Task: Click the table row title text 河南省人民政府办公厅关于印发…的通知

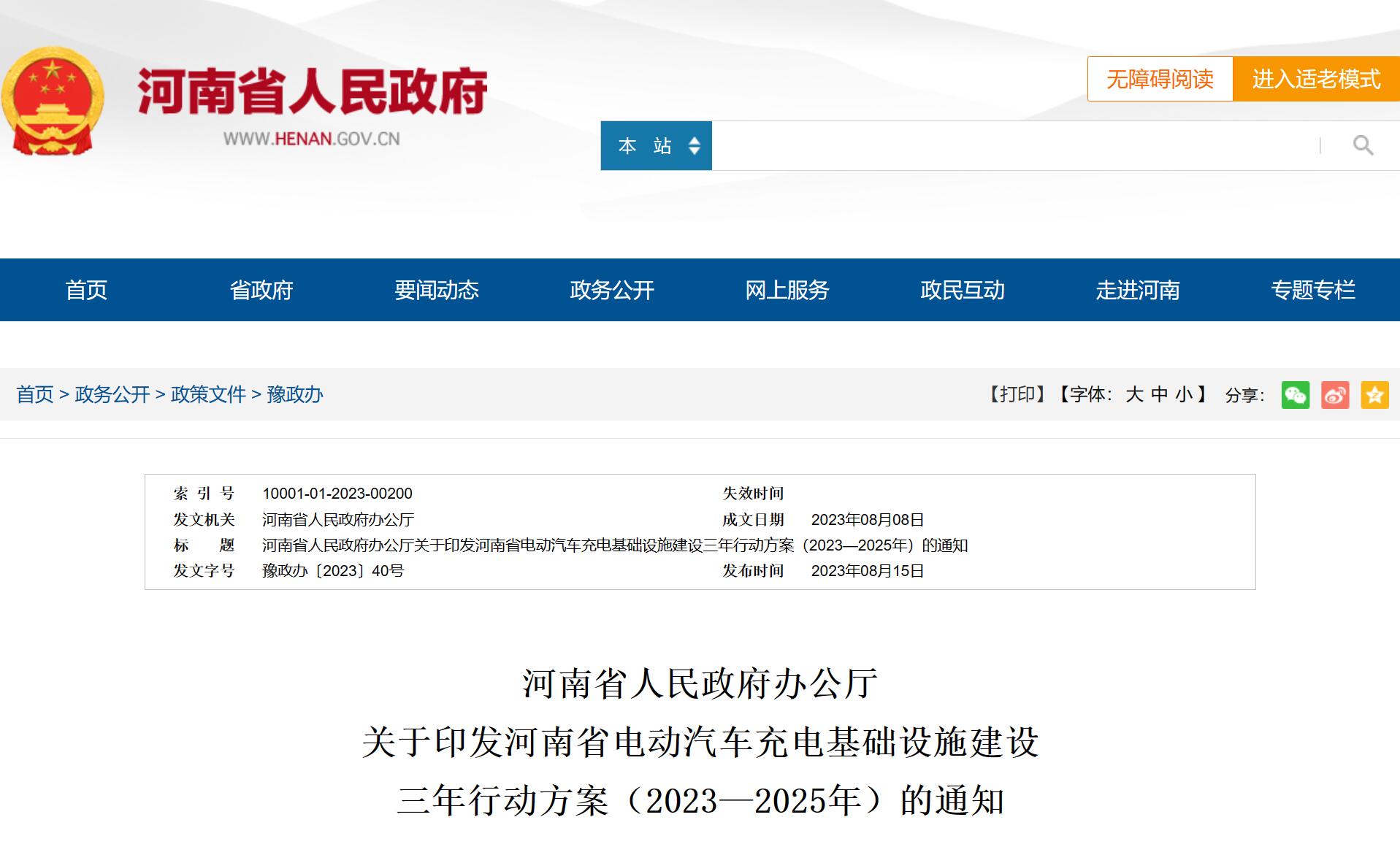Action: click(615, 545)
